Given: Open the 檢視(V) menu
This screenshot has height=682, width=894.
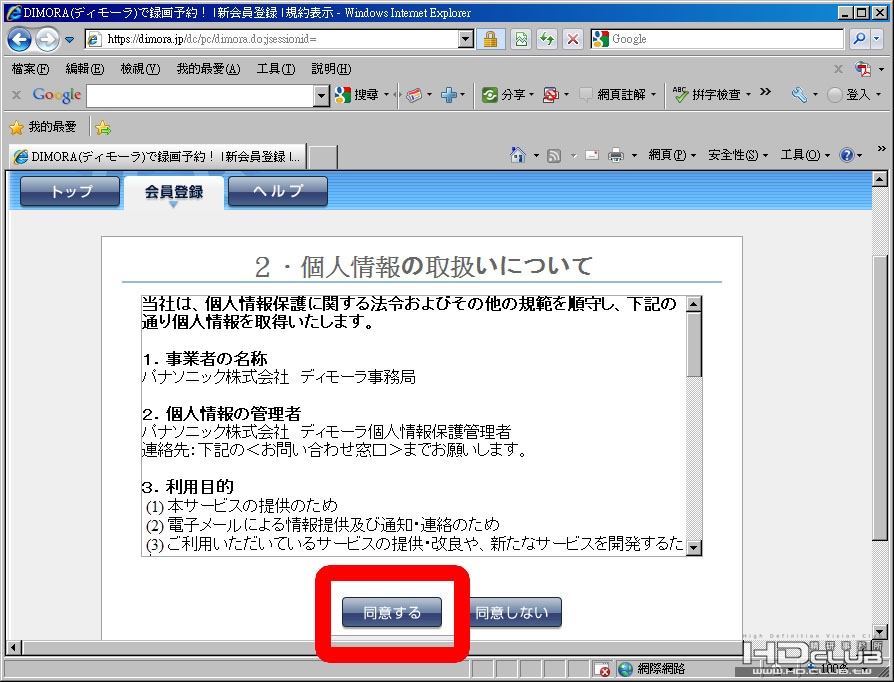Looking at the screenshot, I should (140, 69).
